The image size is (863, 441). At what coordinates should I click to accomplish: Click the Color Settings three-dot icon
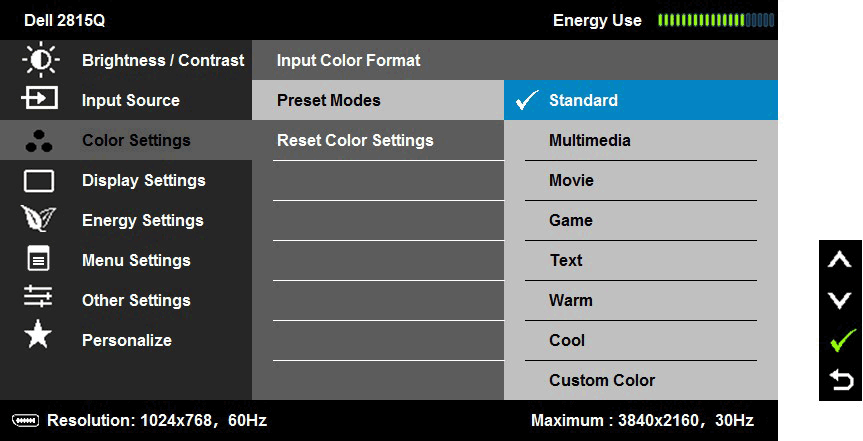tap(39, 140)
